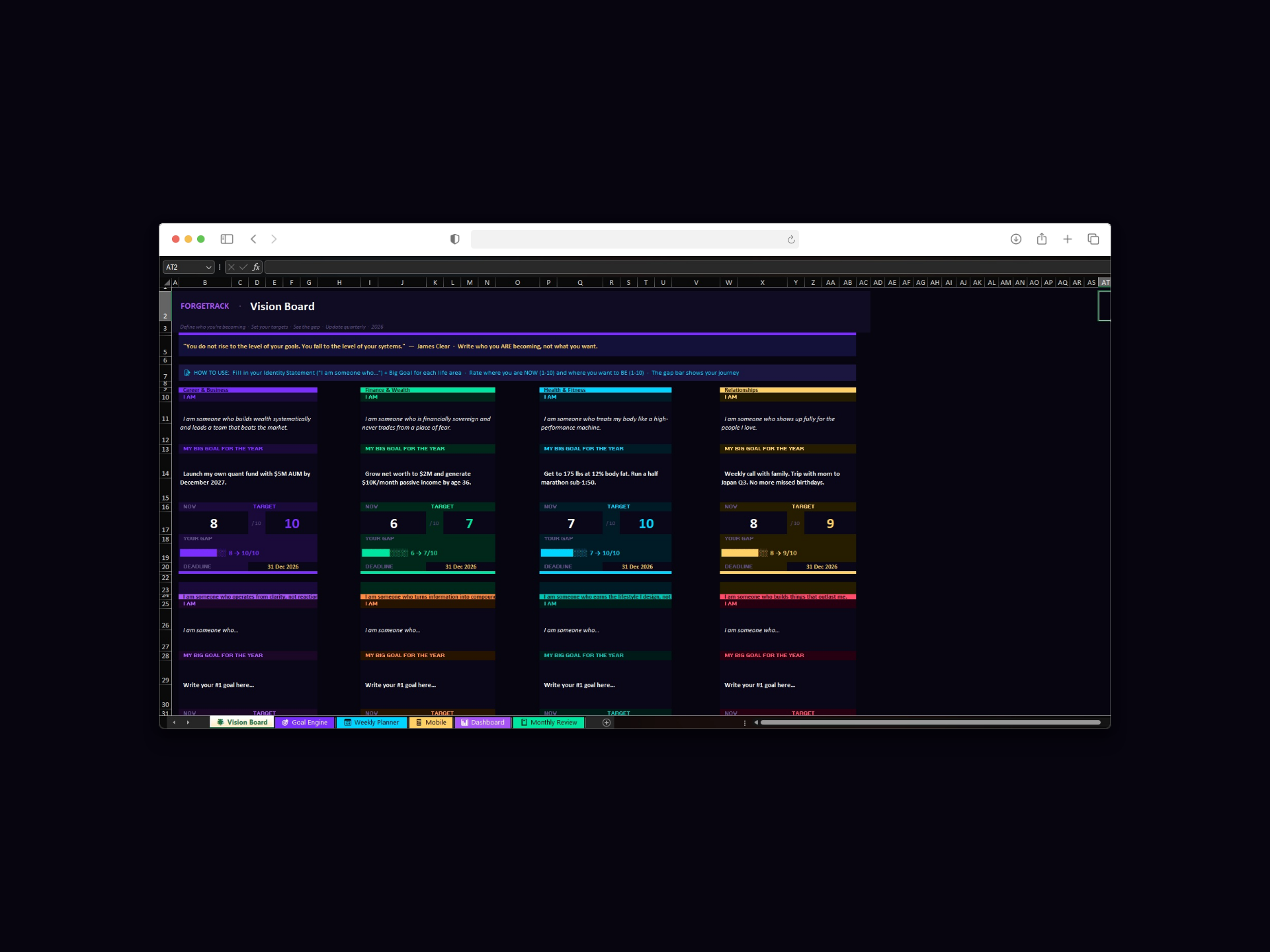
Task: Open the sheet list overflow menu
Action: tap(745, 723)
